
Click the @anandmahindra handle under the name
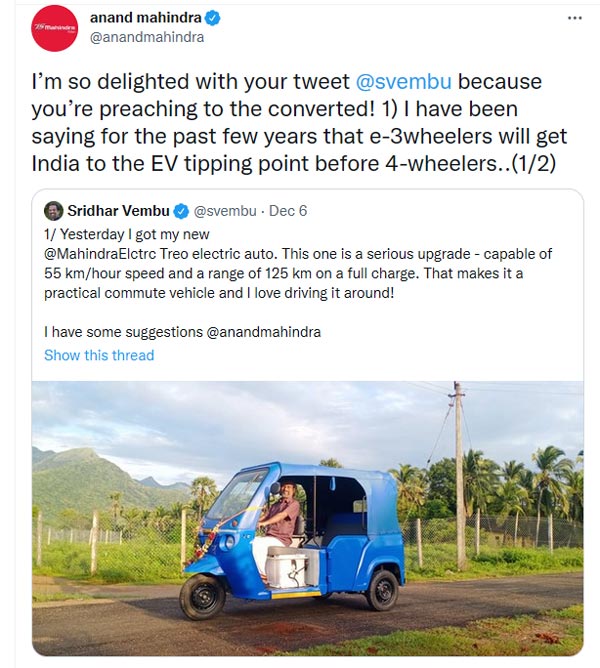[146, 38]
